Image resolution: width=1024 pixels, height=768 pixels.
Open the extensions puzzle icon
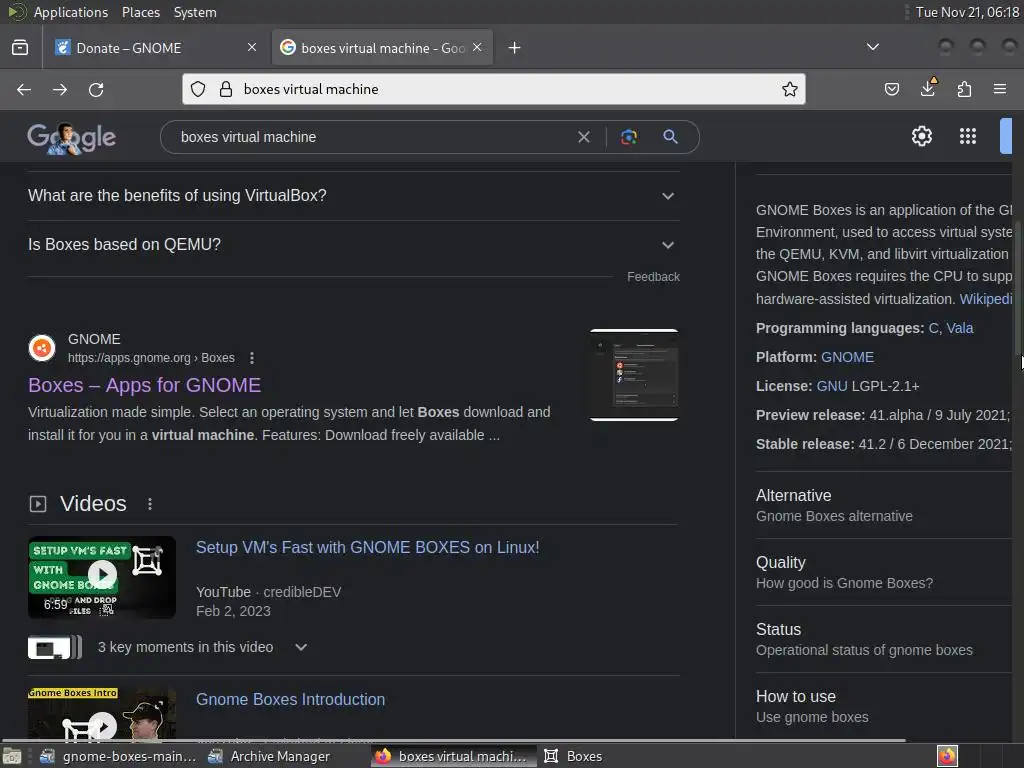[x=964, y=89]
